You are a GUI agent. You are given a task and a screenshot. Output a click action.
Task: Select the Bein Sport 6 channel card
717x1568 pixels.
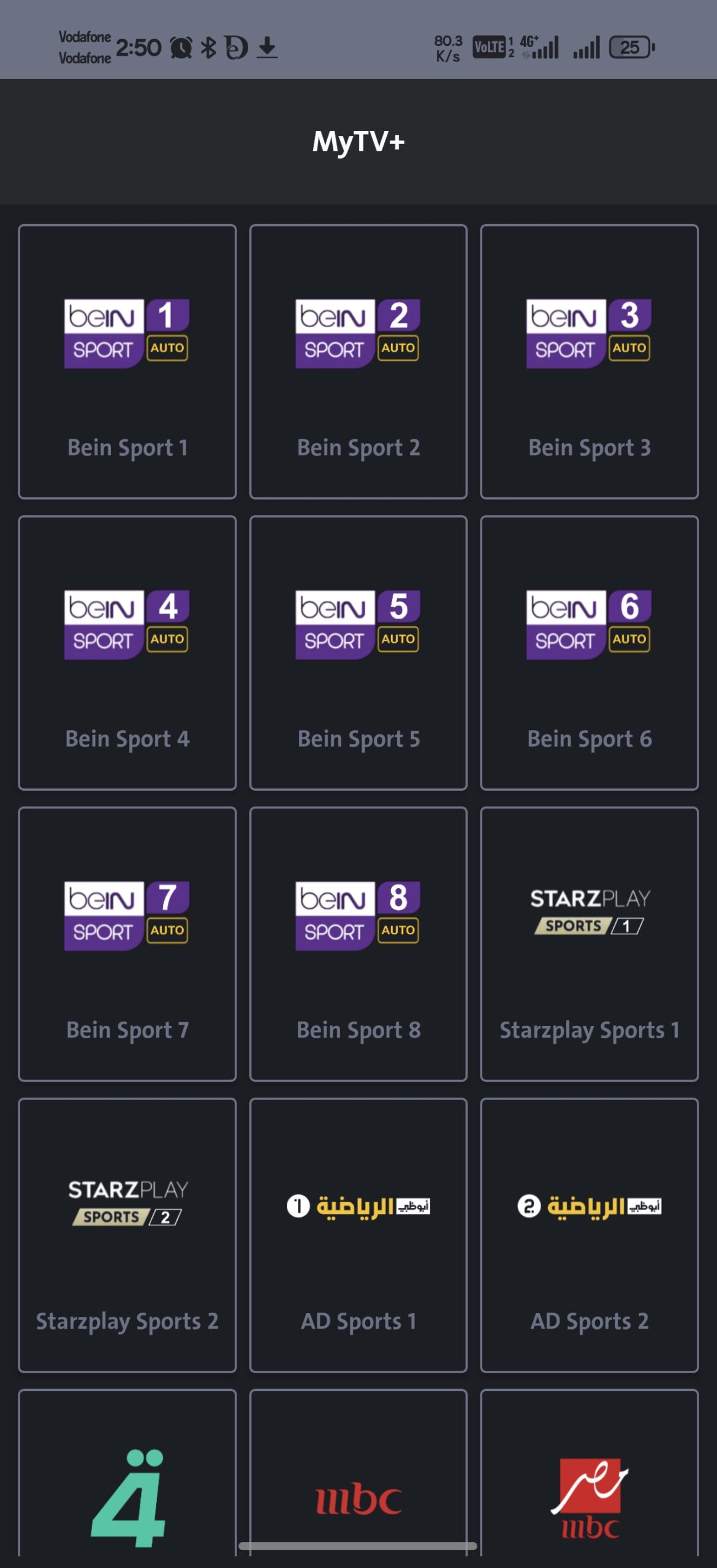(590, 654)
